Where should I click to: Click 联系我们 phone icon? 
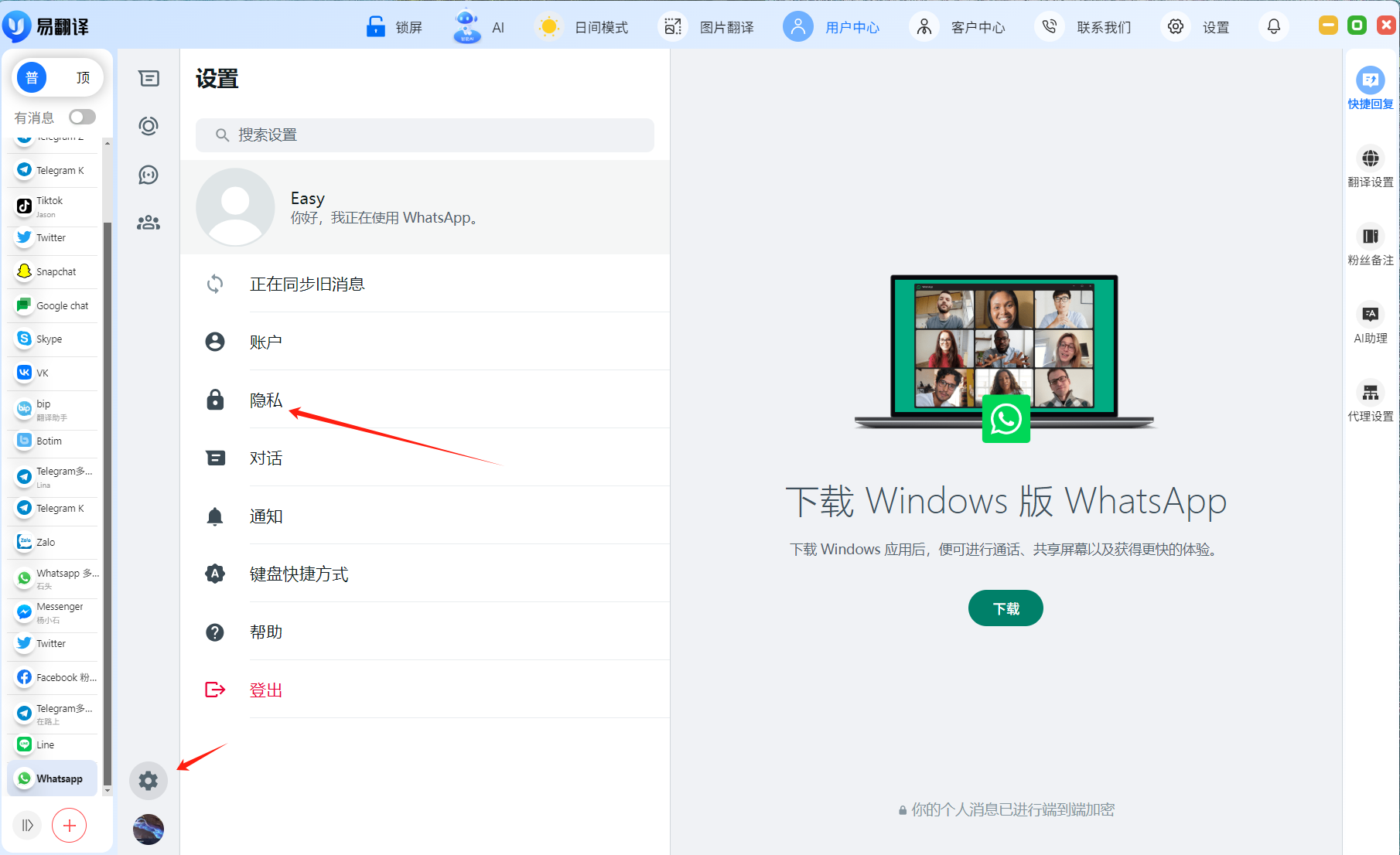(x=1050, y=27)
